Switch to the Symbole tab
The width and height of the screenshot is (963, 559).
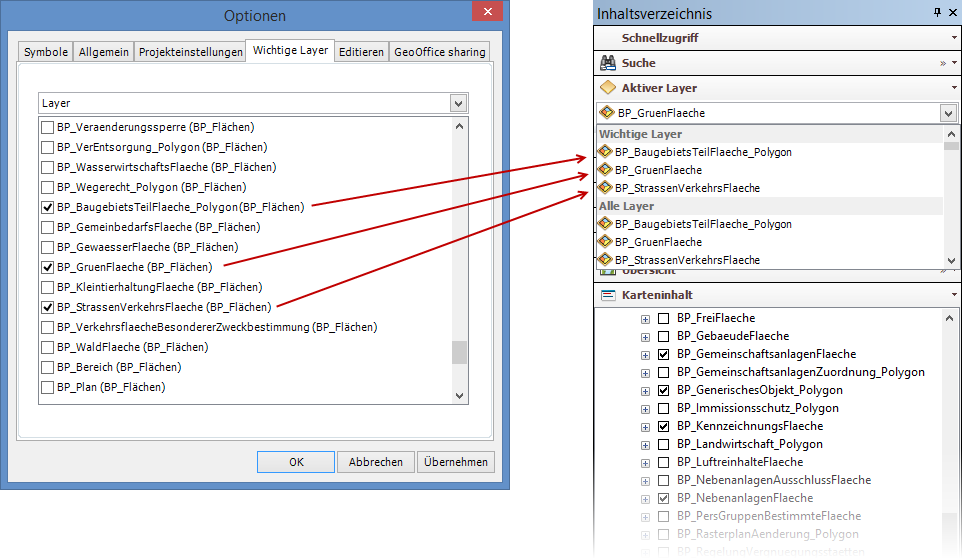pos(46,52)
